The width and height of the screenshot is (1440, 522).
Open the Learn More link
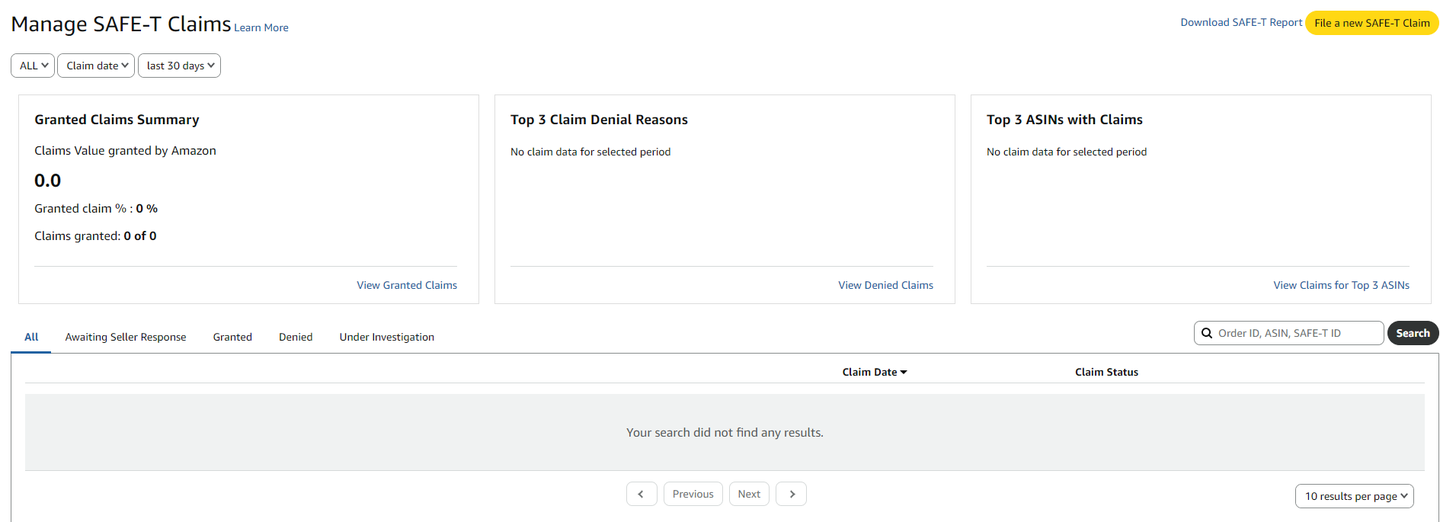tap(261, 28)
